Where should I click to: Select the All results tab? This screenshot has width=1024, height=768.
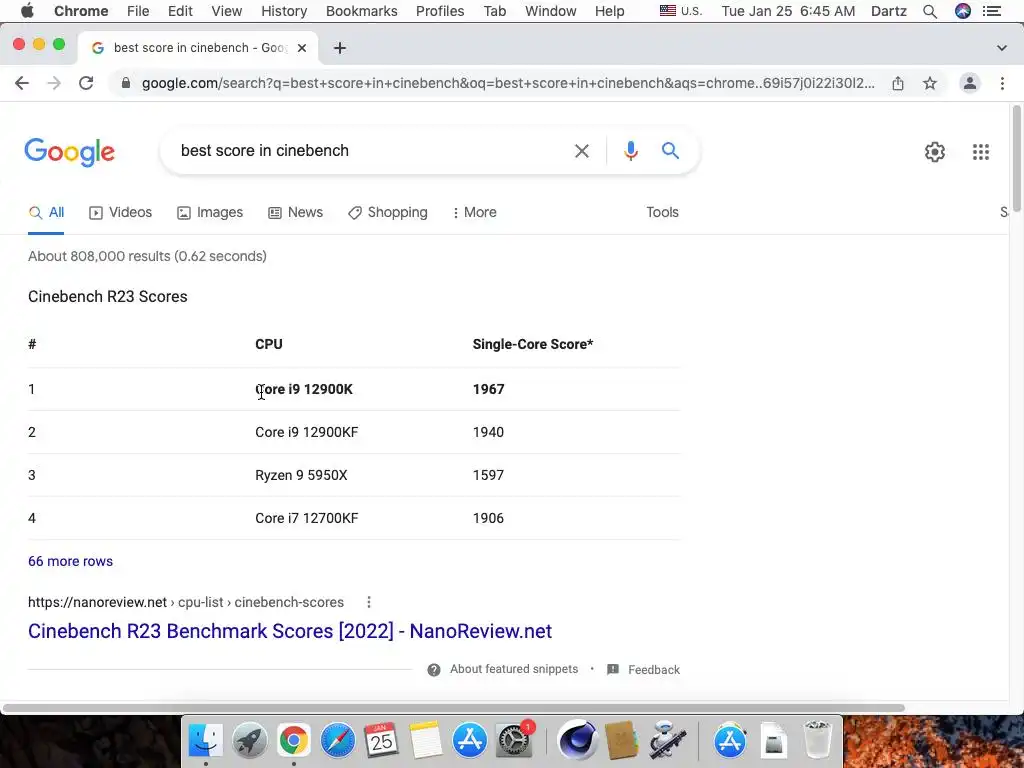pyautogui.click(x=46, y=212)
